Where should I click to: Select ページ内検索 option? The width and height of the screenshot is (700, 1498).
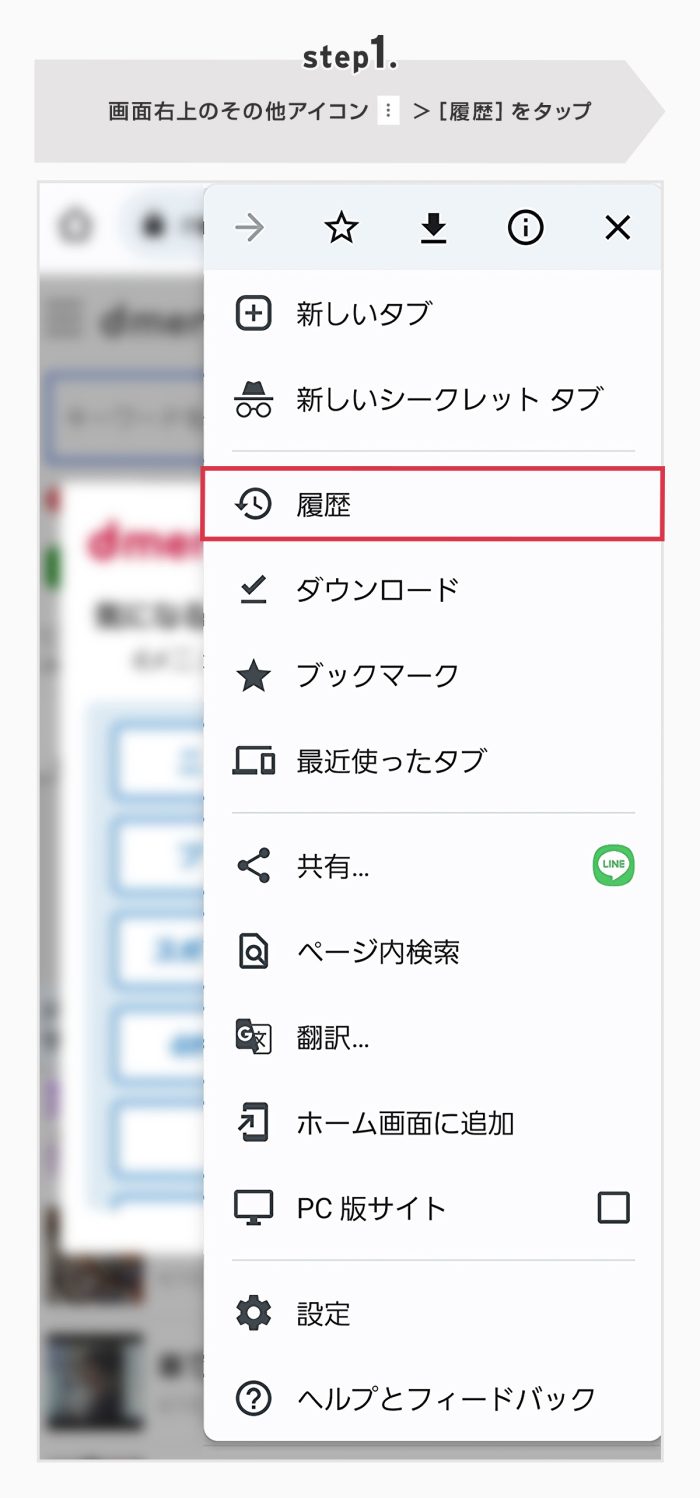point(432,951)
